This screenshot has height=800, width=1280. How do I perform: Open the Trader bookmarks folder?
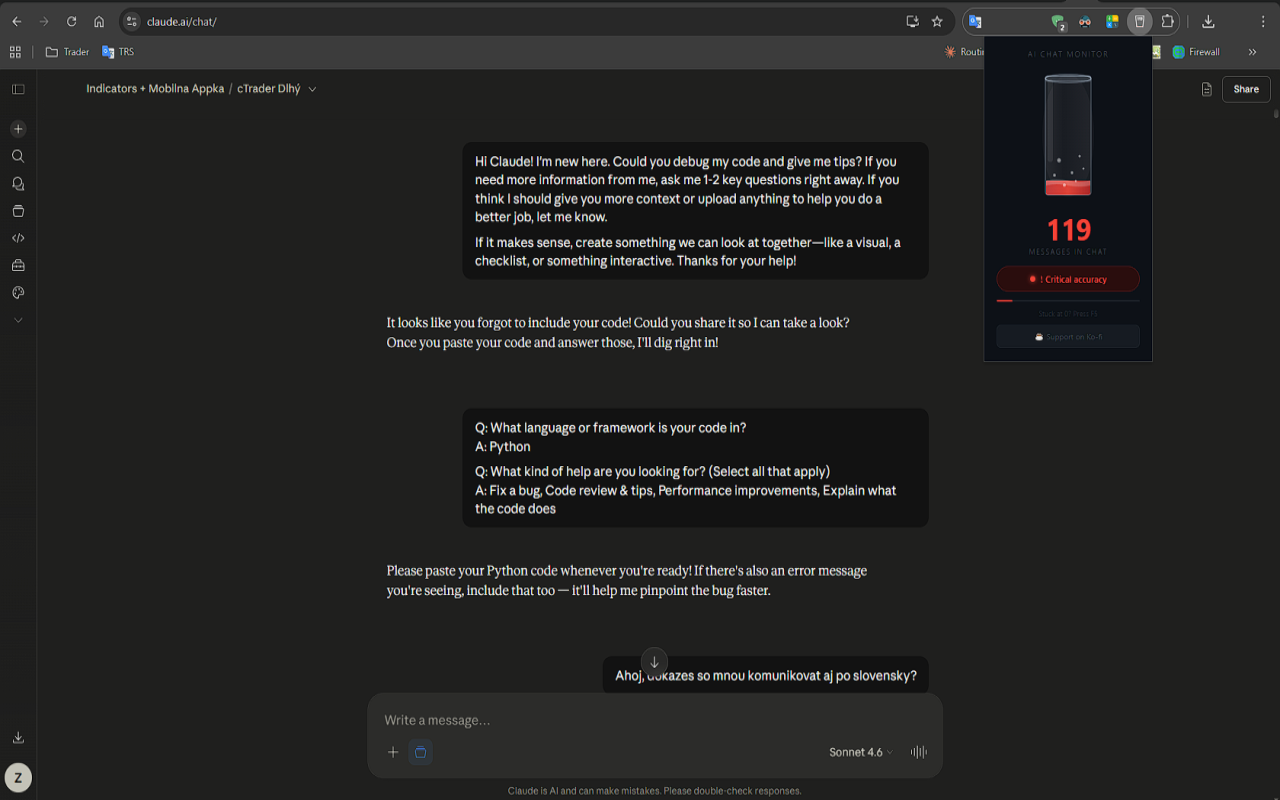click(x=67, y=52)
